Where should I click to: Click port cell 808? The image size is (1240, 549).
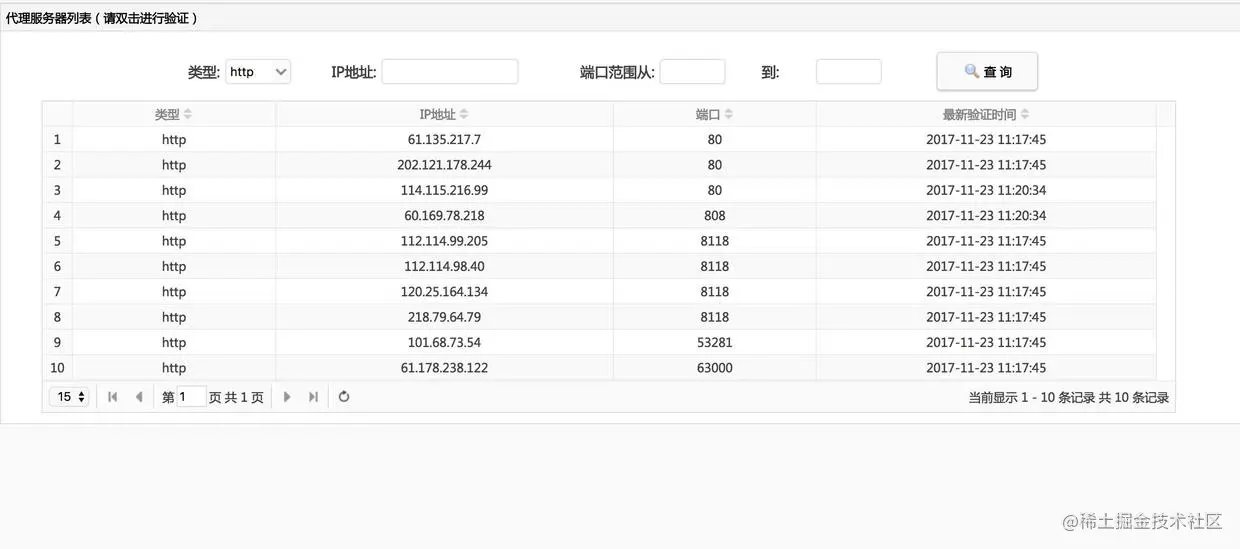point(714,216)
